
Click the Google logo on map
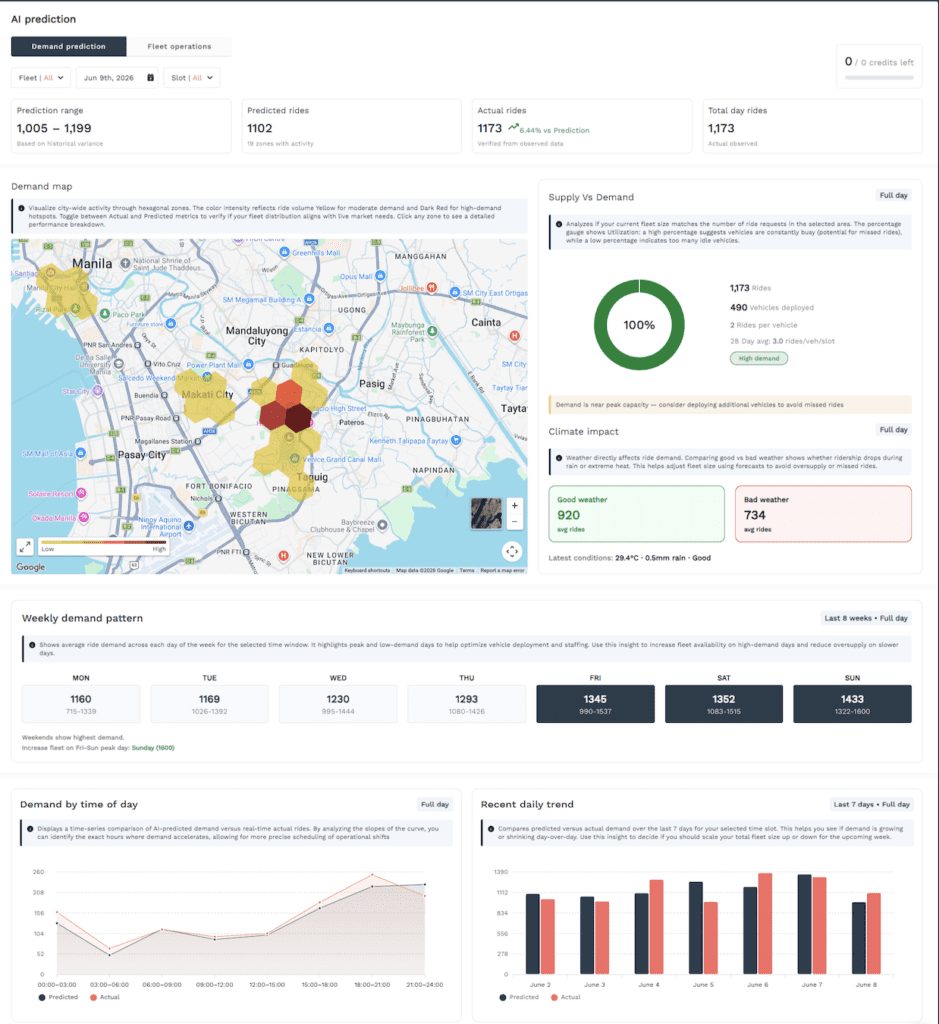click(x=31, y=567)
